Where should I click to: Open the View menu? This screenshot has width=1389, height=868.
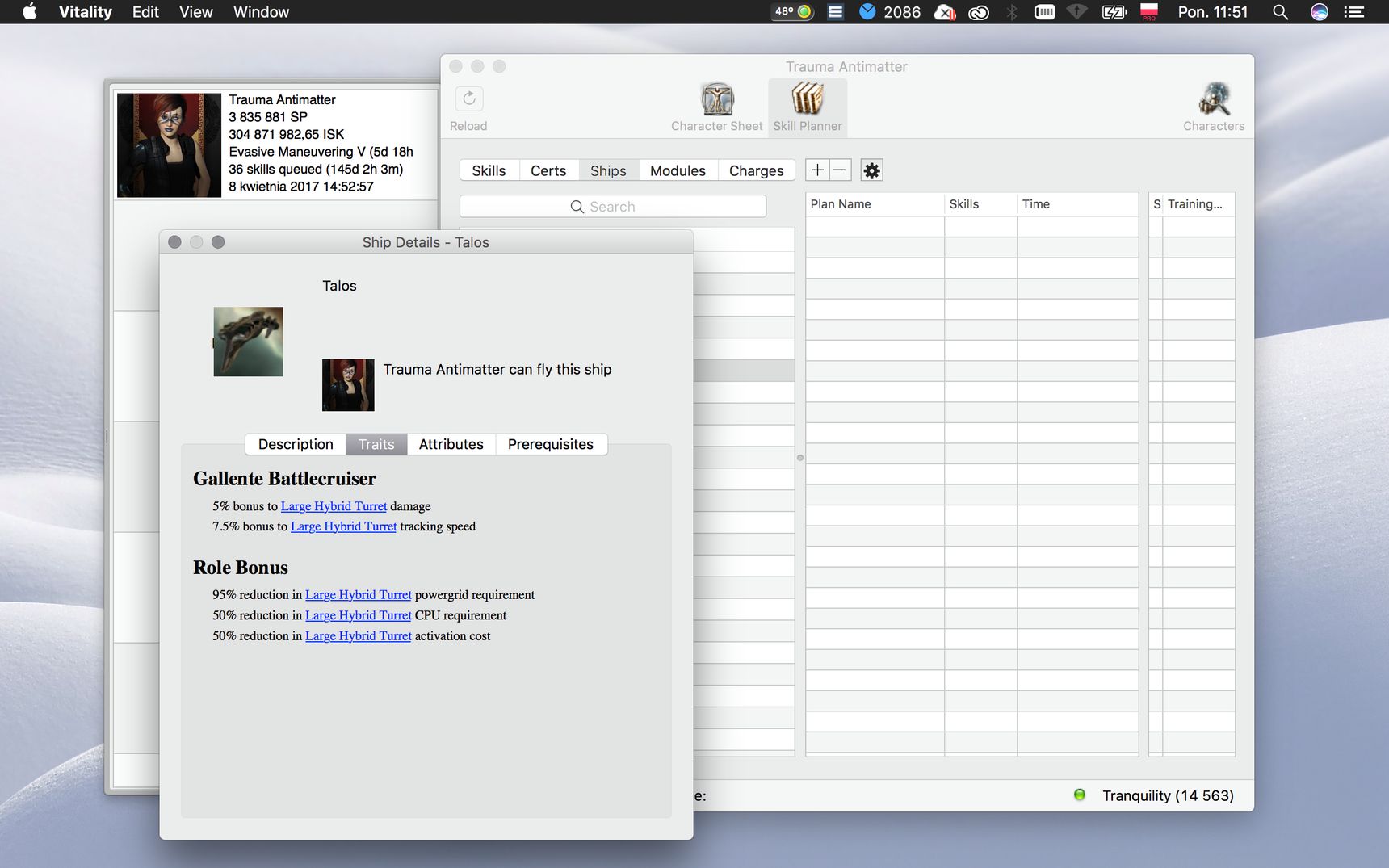coord(196,12)
